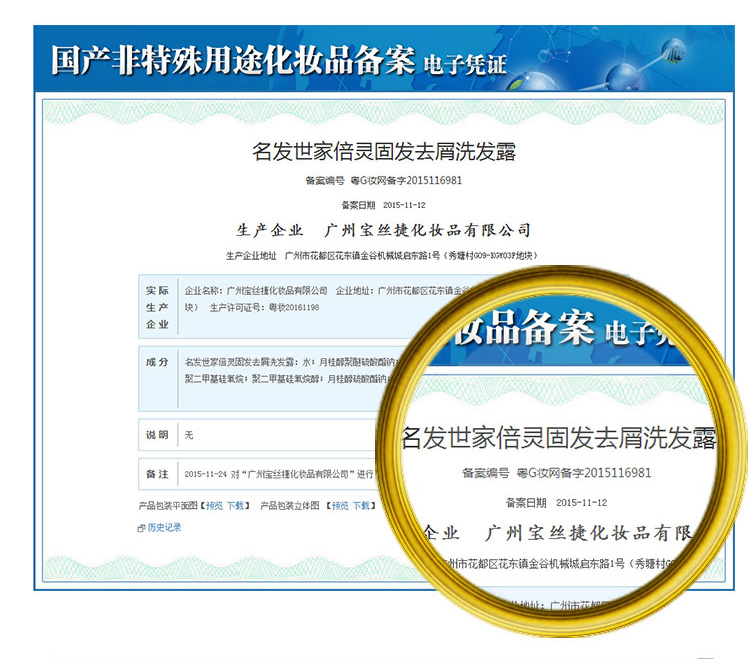This screenshot has width=750, height=659.
Task: Click 下载 for 产品包装立体图
Action: [x=362, y=506]
